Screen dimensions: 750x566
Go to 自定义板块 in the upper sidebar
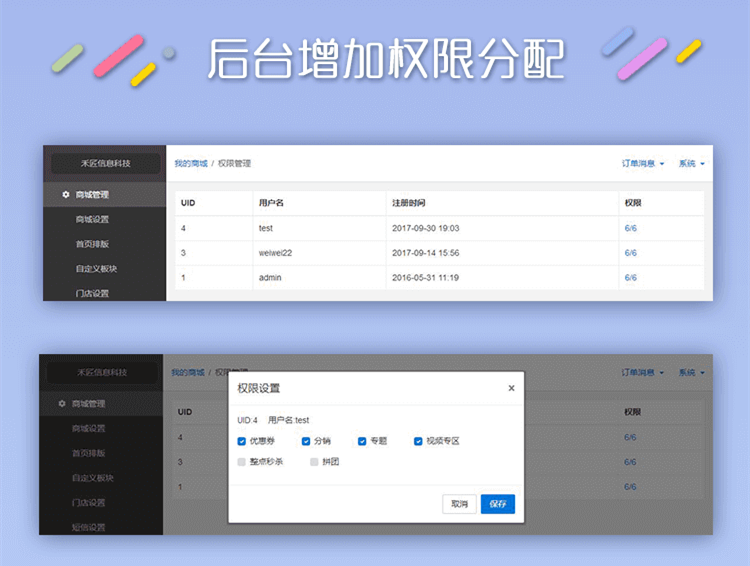coord(96,269)
